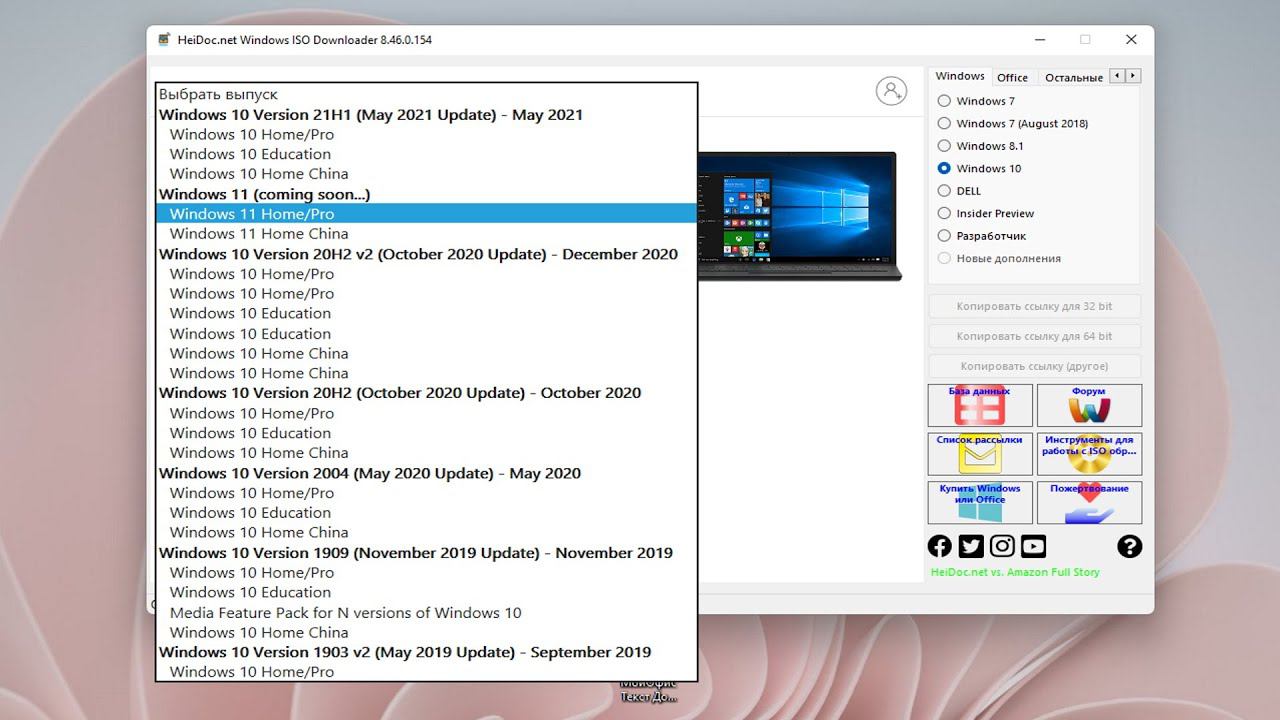Click Копировать ссылку для 32 bit button

pyautogui.click(x=1034, y=306)
